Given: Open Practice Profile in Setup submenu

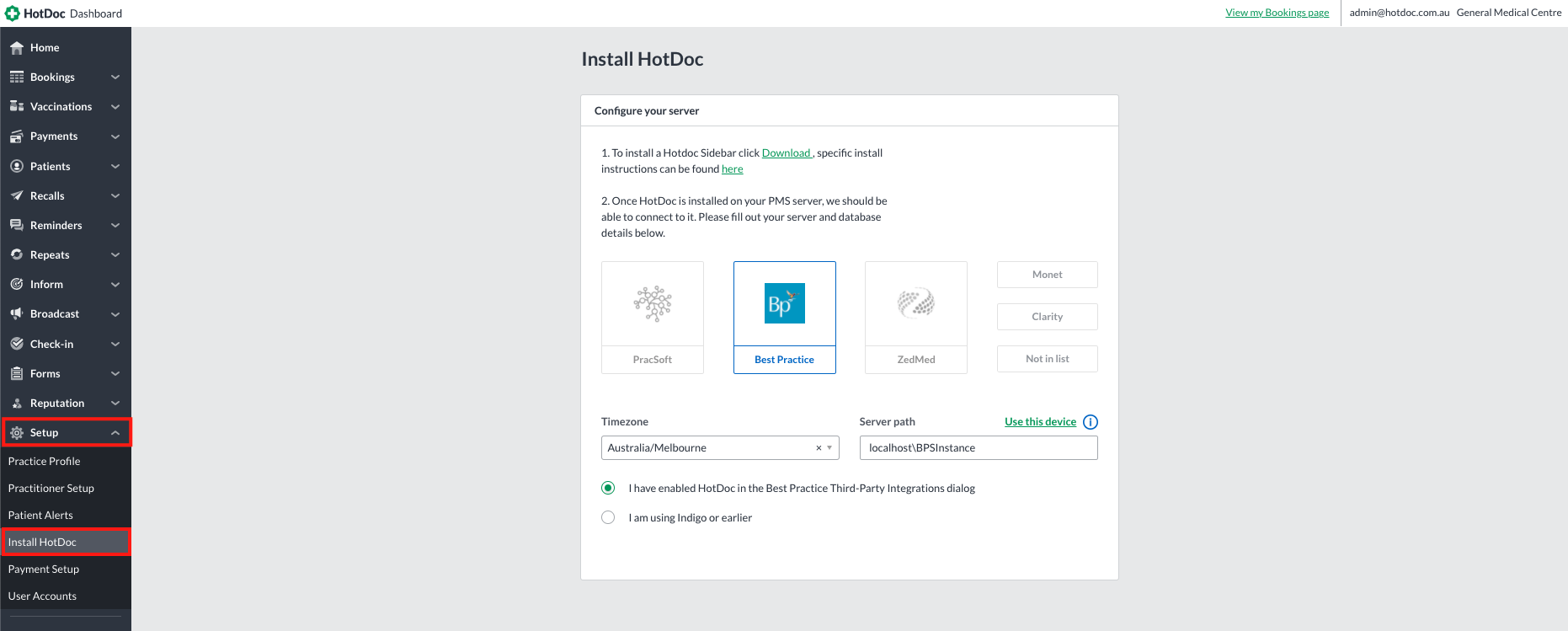Looking at the screenshot, I should click(x=66, y=462).
